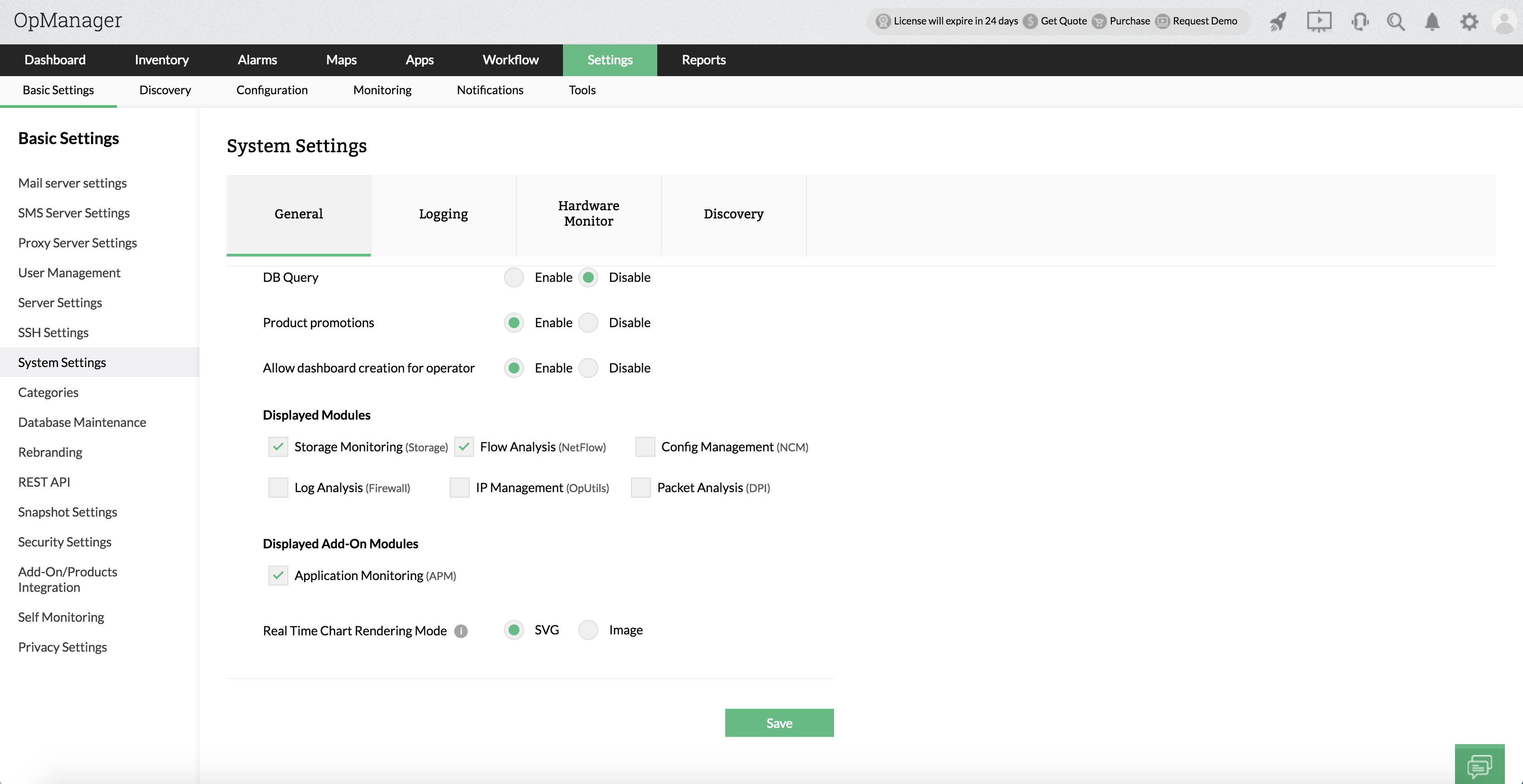This screenshot has width=1523, height=784.
Task: Click the rocket quick-start icon
Action: point(1278,22)
